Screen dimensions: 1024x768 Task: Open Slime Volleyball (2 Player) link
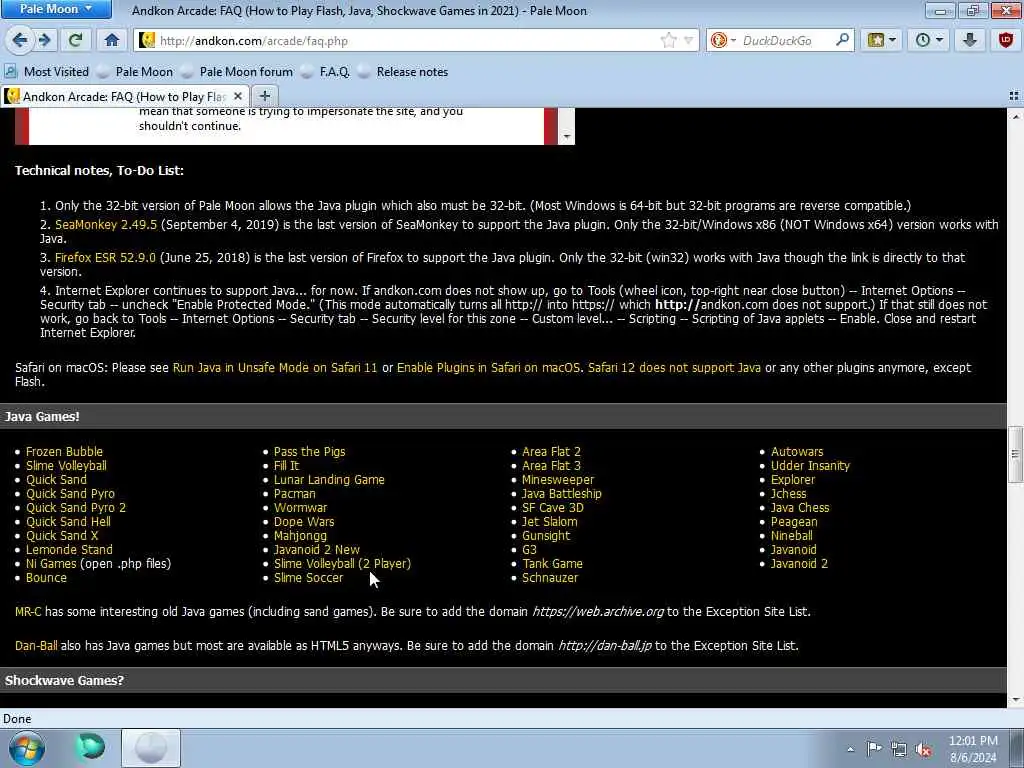tap(342, 564)
